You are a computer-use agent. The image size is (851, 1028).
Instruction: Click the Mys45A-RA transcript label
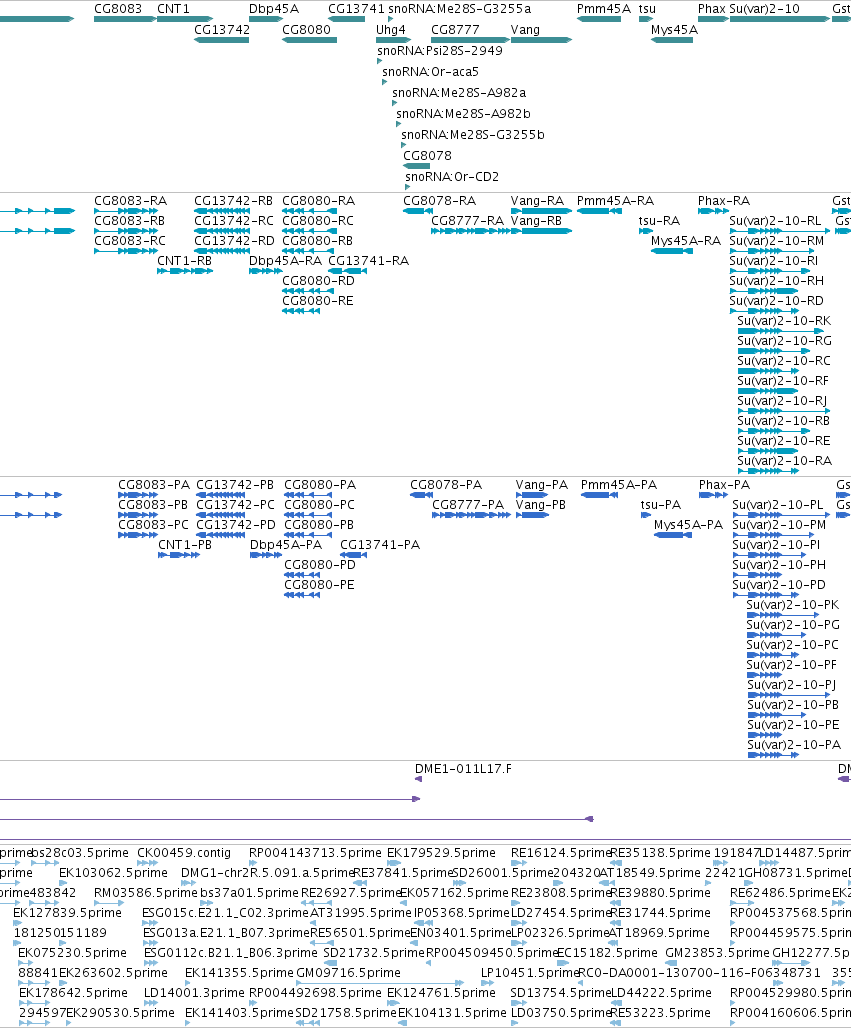(686, 241)
